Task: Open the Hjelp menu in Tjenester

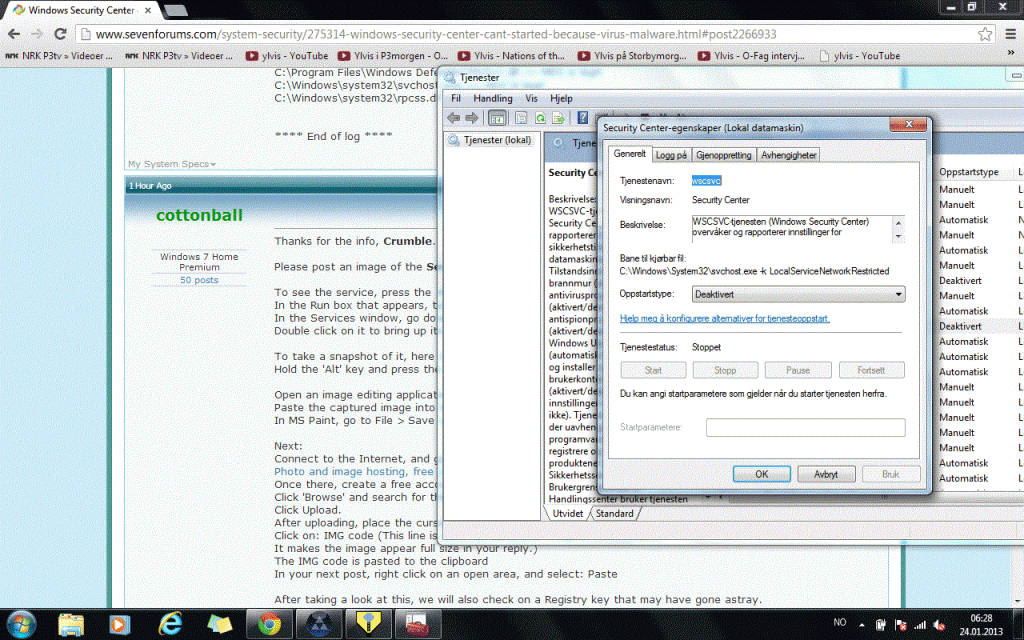Action: (x=561, y=98)
